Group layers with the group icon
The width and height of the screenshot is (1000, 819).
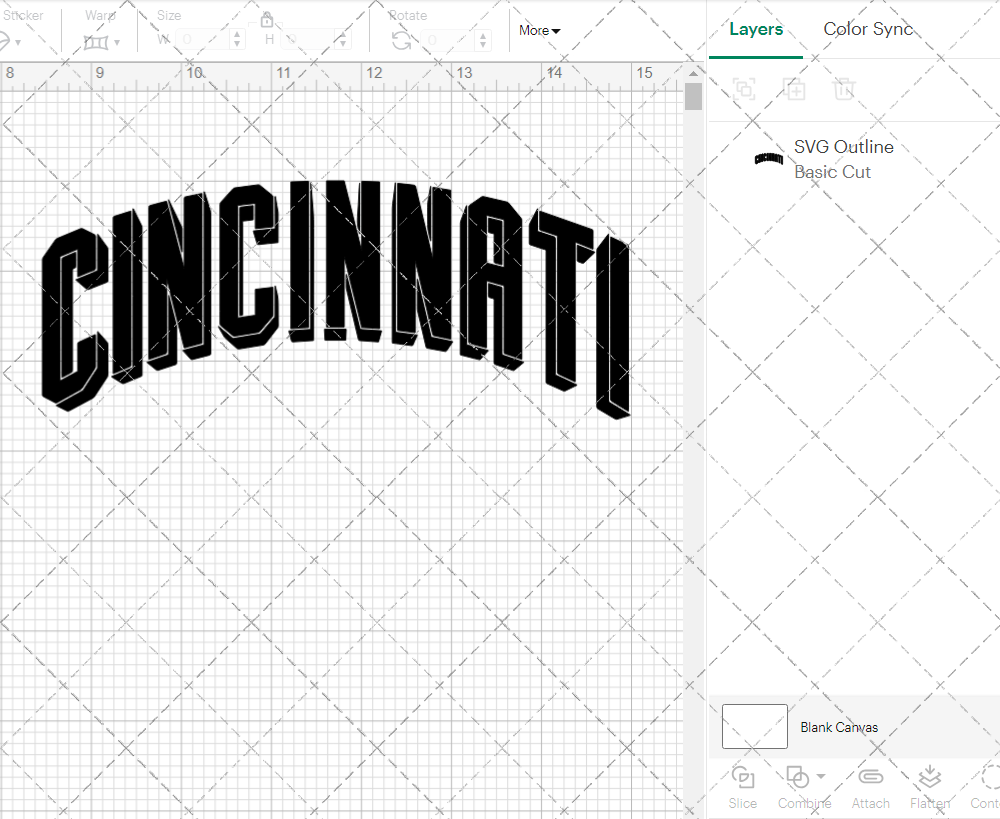click(743, 89)
